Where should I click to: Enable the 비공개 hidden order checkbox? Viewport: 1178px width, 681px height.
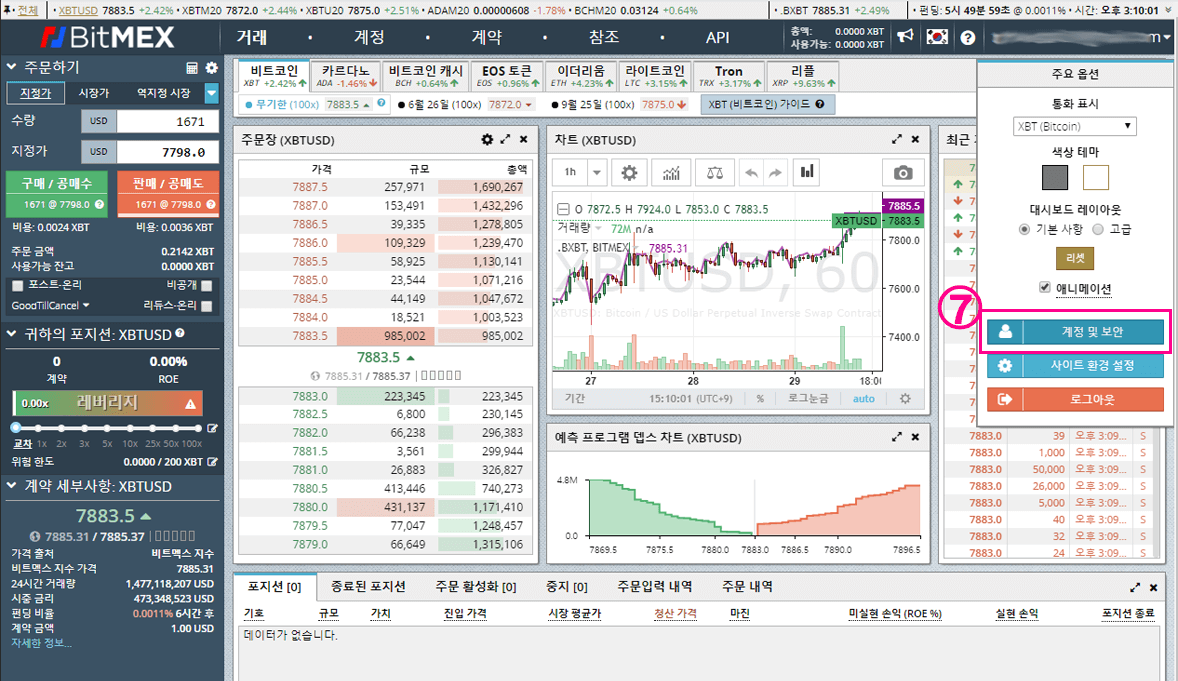[x=207, y=286]
